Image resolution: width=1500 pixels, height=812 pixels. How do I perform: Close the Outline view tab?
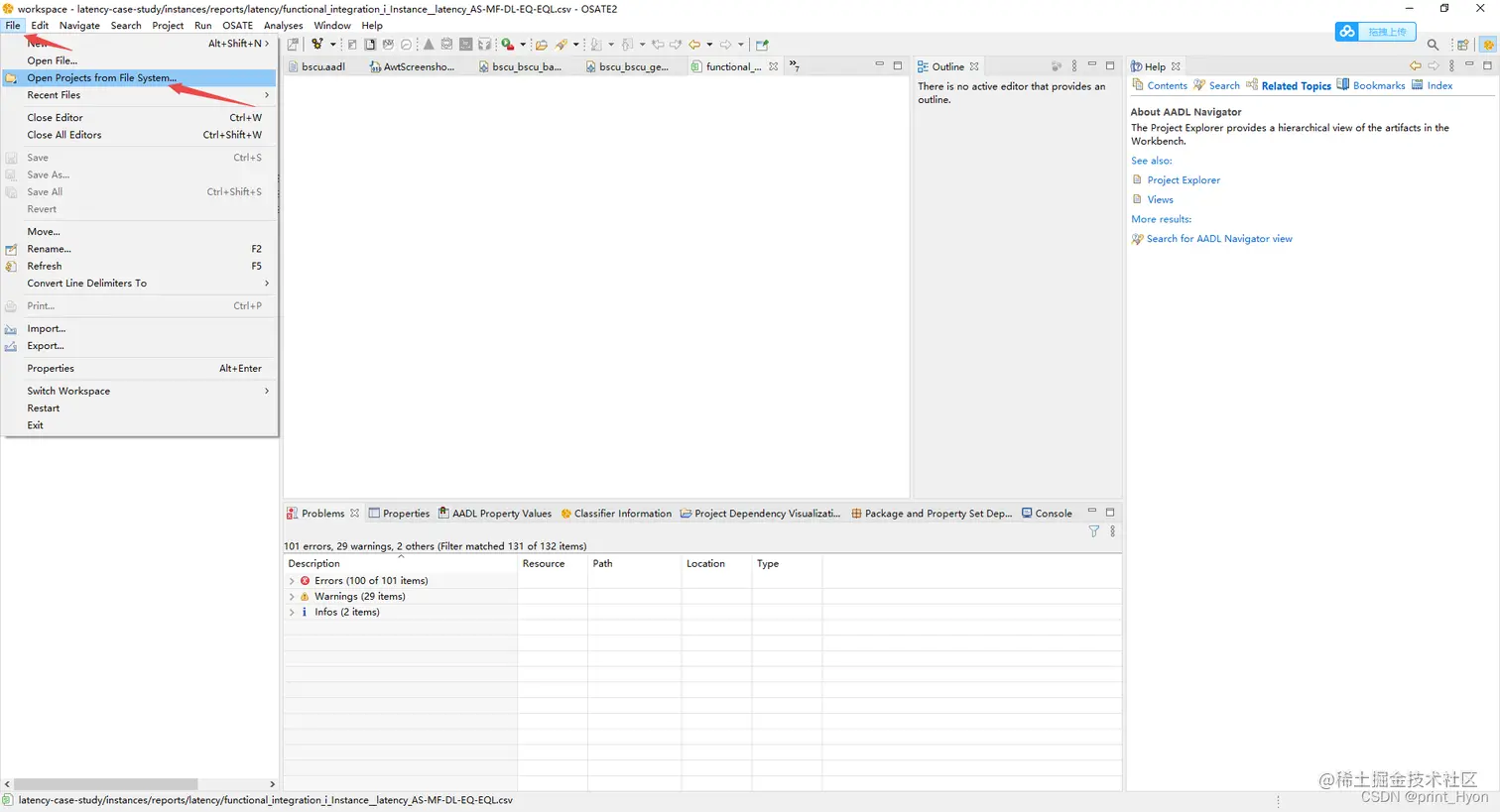click(x=974, y=66)
